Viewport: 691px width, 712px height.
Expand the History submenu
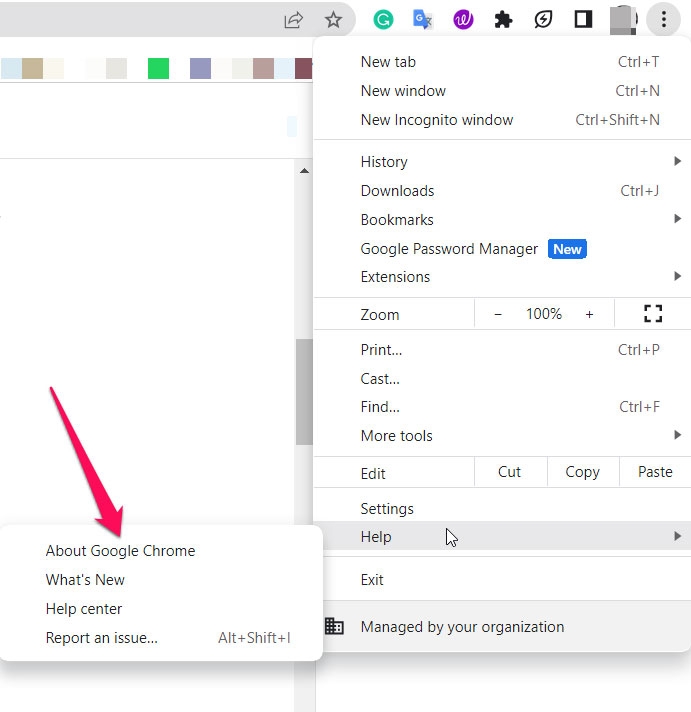tap(502, 162)
